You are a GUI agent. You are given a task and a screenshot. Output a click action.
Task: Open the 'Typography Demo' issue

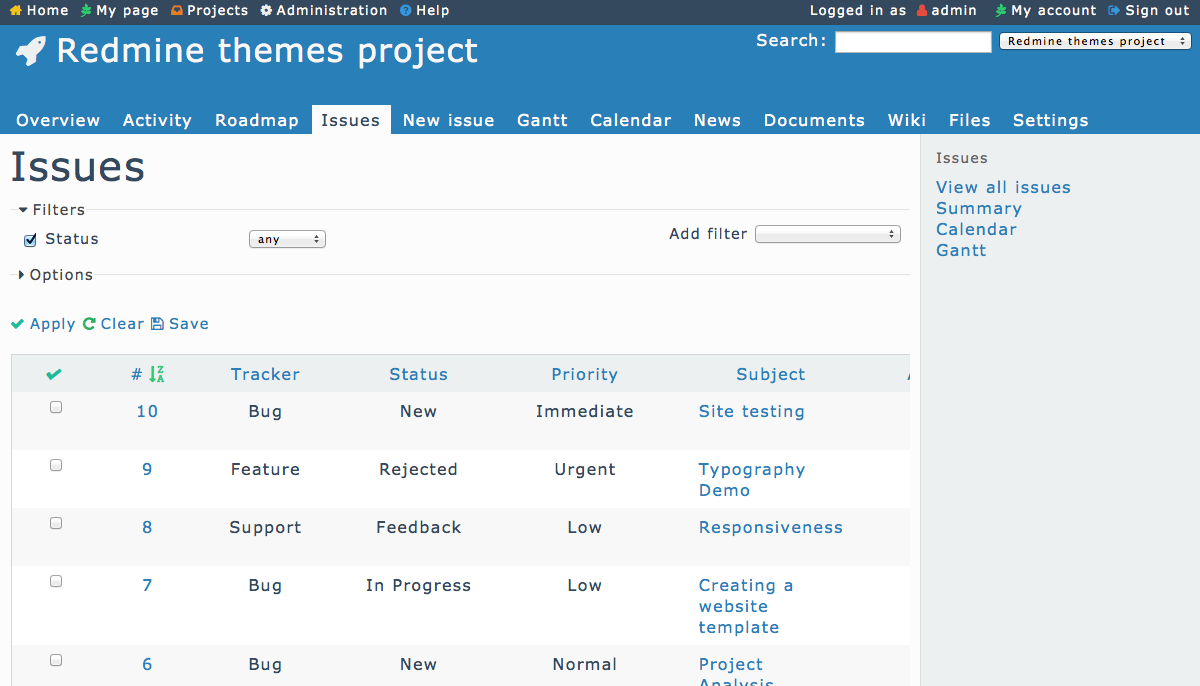752,480
